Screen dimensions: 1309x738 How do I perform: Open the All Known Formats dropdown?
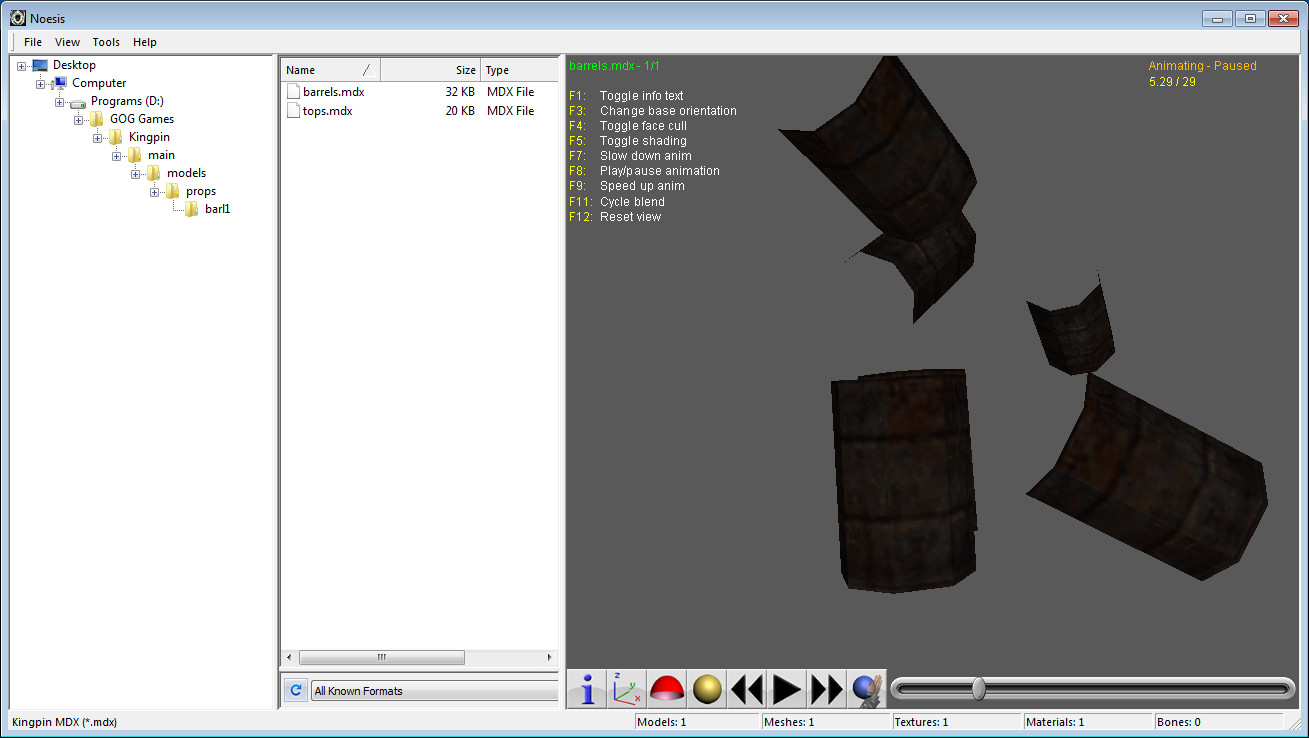click(434, 691)
